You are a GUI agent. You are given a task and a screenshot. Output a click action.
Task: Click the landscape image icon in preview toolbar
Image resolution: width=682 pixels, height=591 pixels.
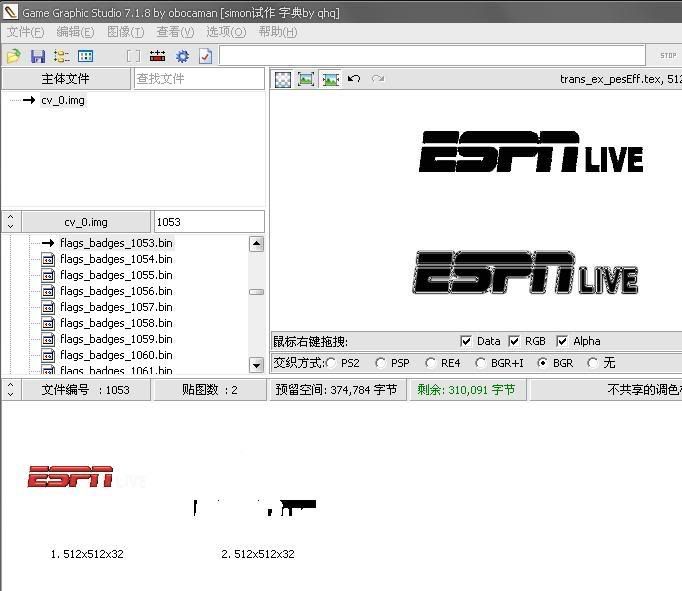[331, 79]
